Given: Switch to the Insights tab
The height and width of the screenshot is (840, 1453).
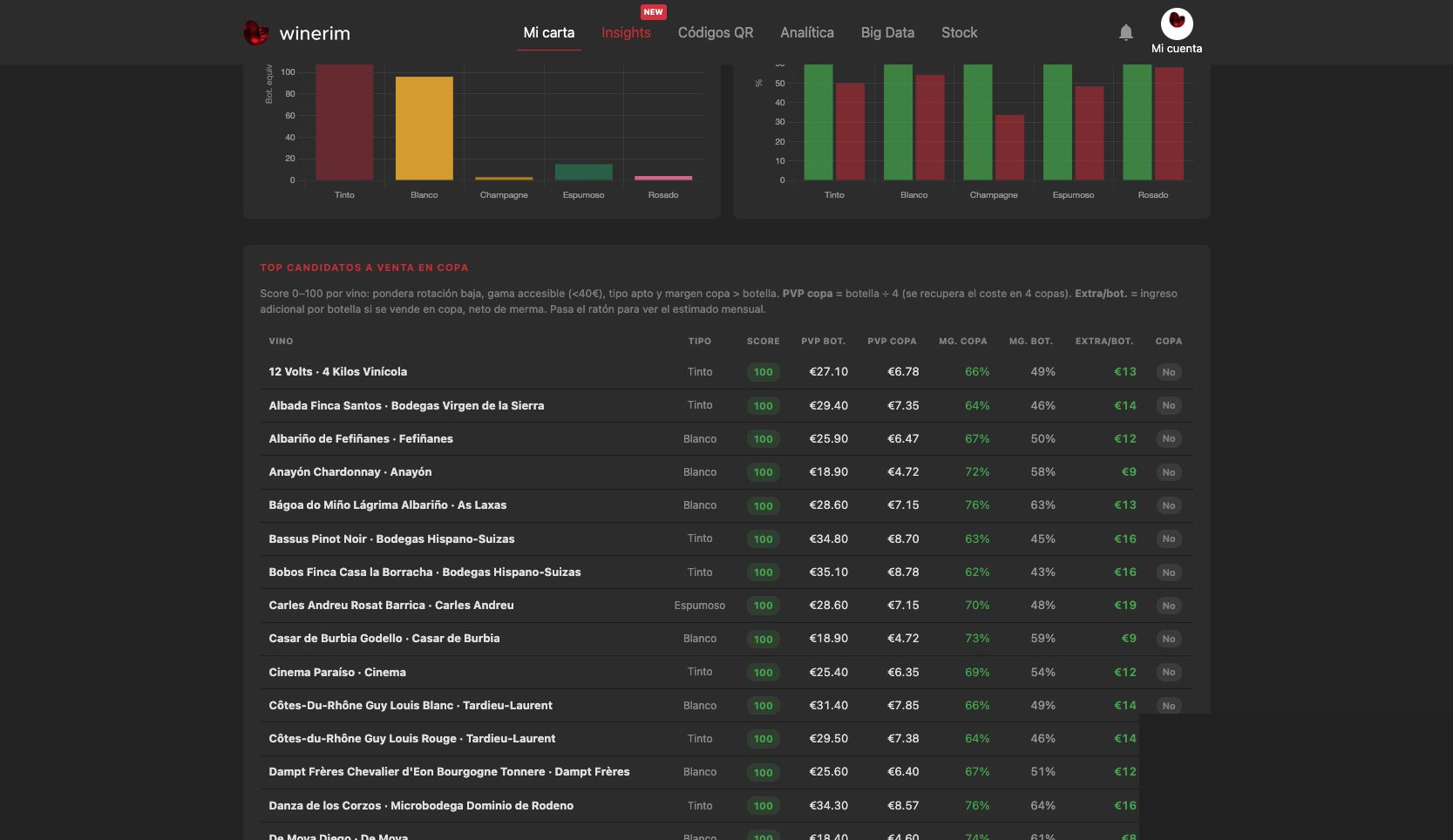Looking at the screenshot, I should 626,32.
